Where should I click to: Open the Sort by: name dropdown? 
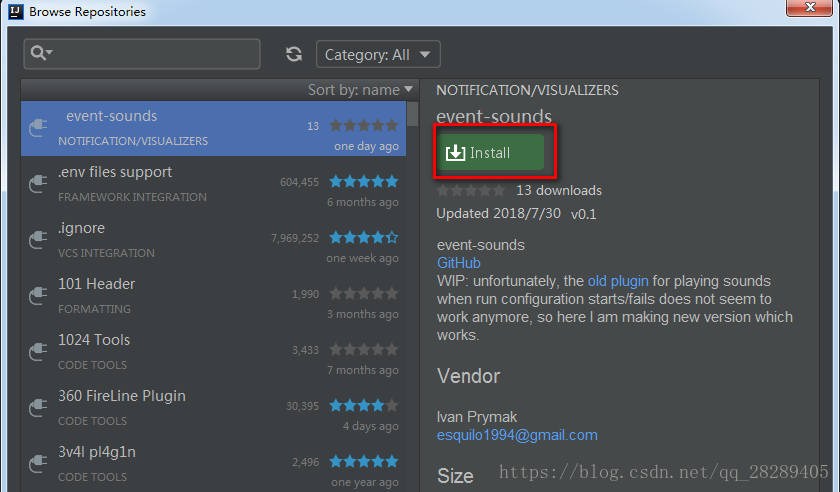tap(360, 90)
